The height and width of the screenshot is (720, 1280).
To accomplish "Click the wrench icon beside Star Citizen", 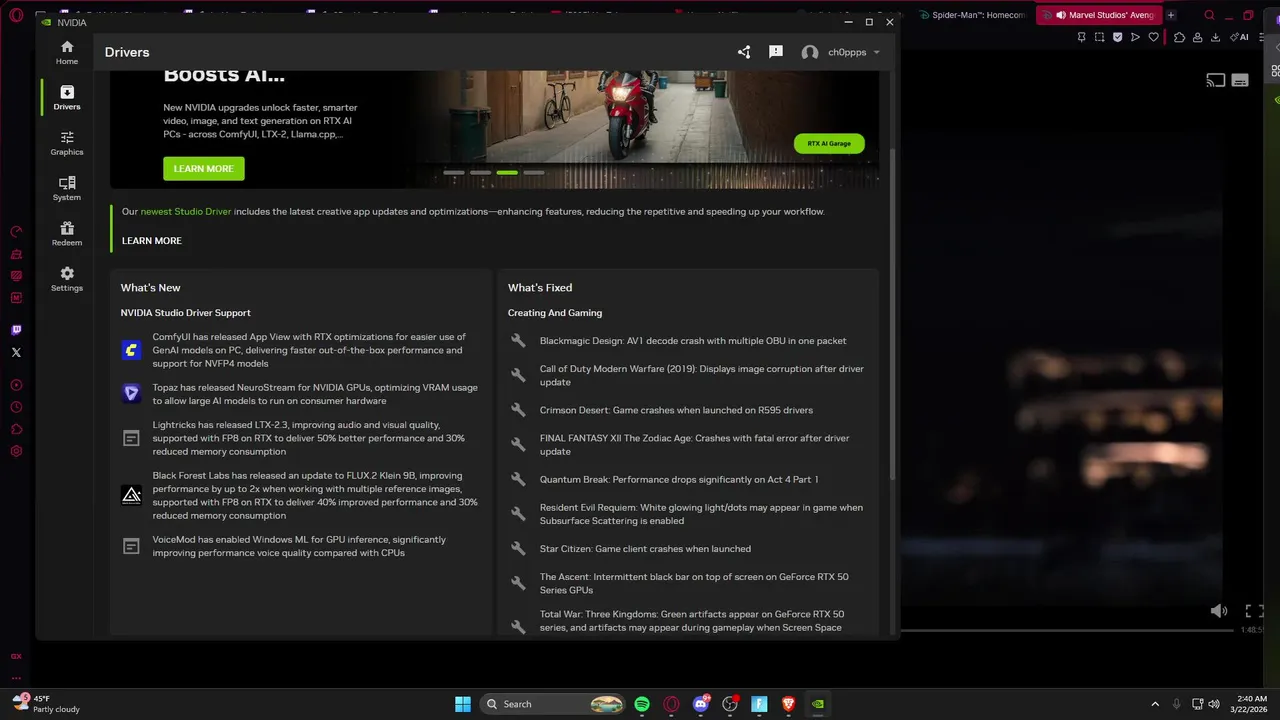I will (518, 549).
